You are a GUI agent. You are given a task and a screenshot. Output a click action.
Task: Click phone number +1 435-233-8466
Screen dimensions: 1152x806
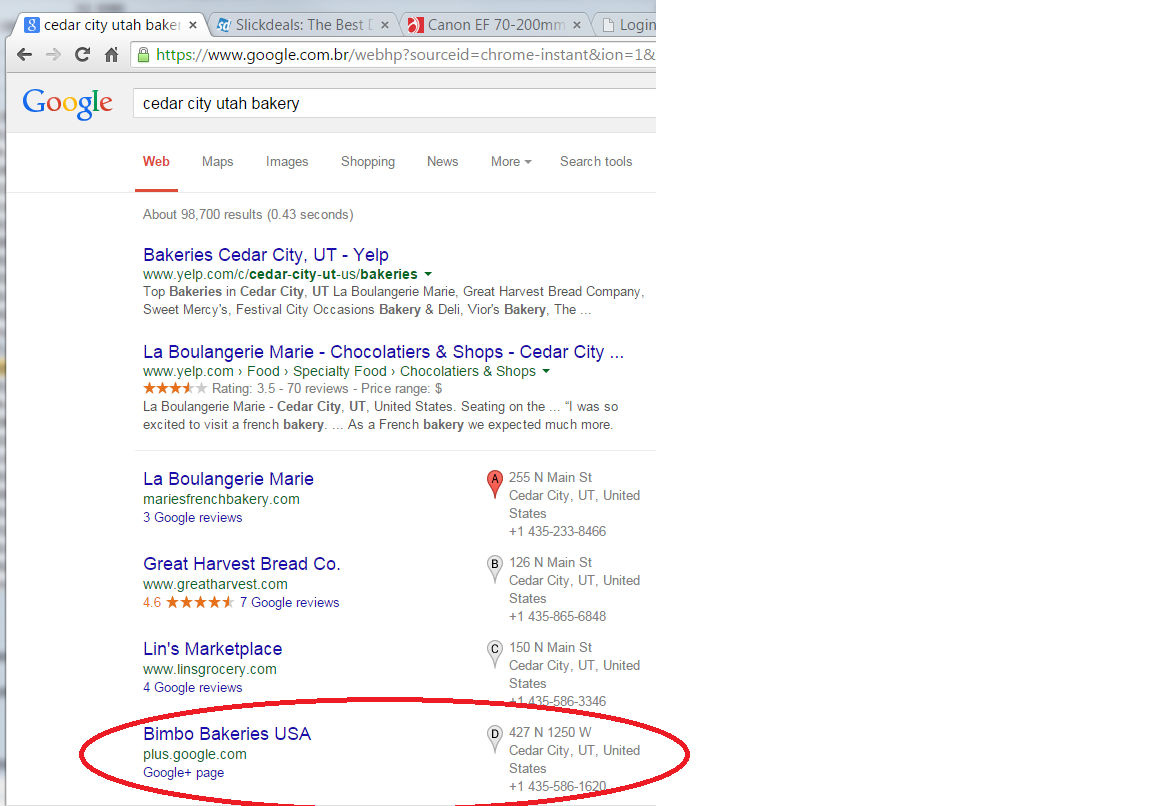coord(558,531)
